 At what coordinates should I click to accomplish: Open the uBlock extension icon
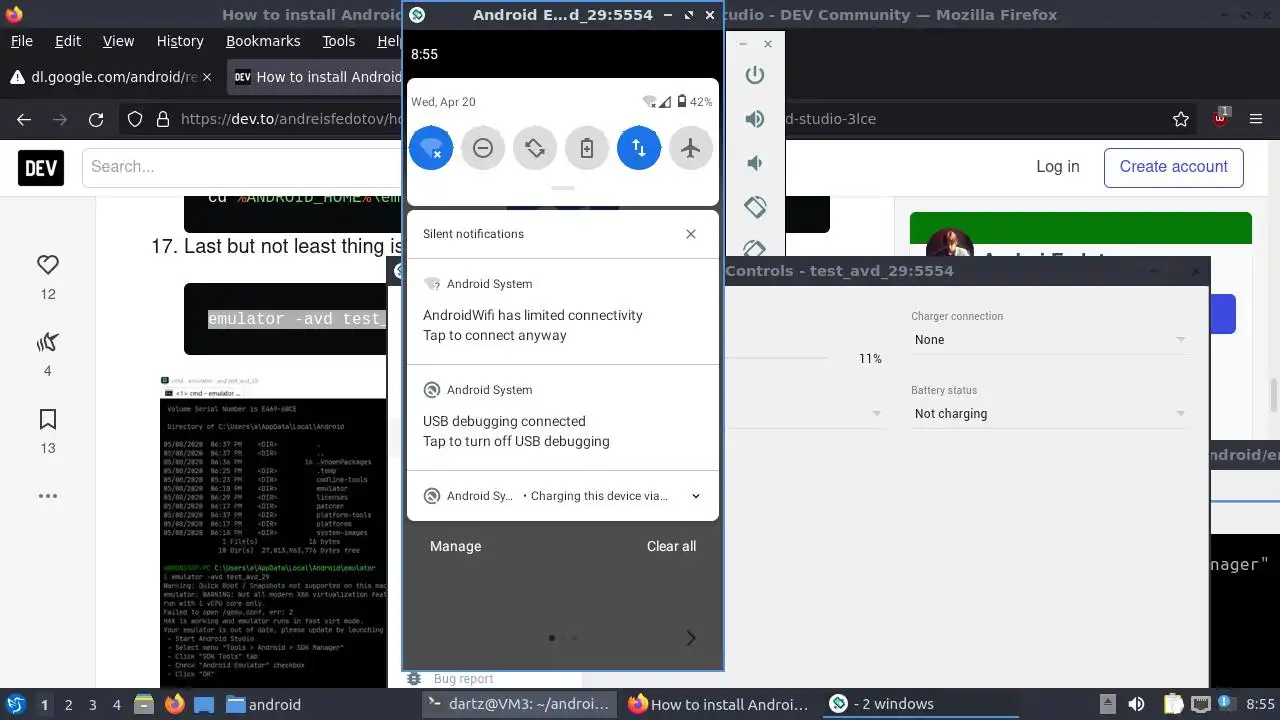click(x=1221, y=118)
